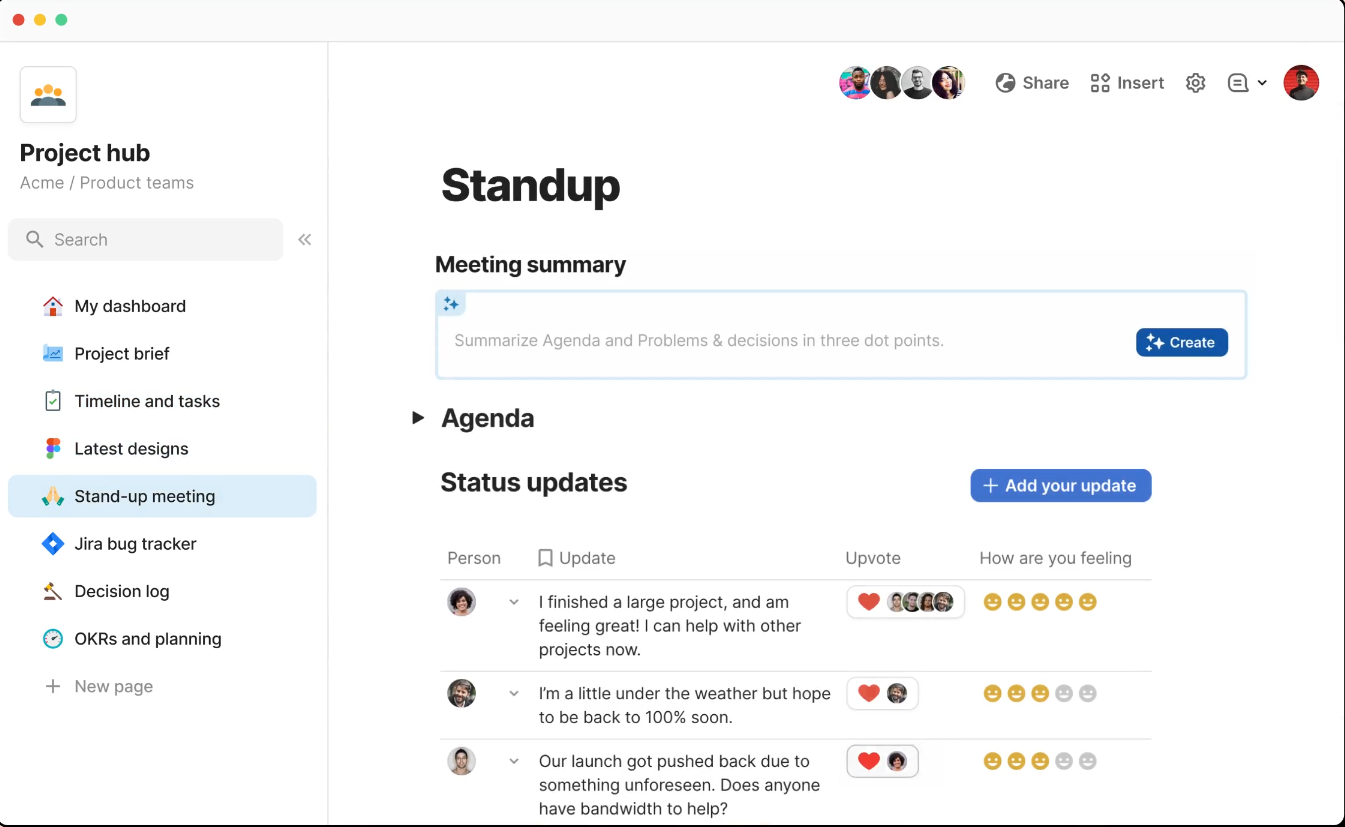
Task: Click the bookmark icon in Update column
Action: click(x=545, y=558)
